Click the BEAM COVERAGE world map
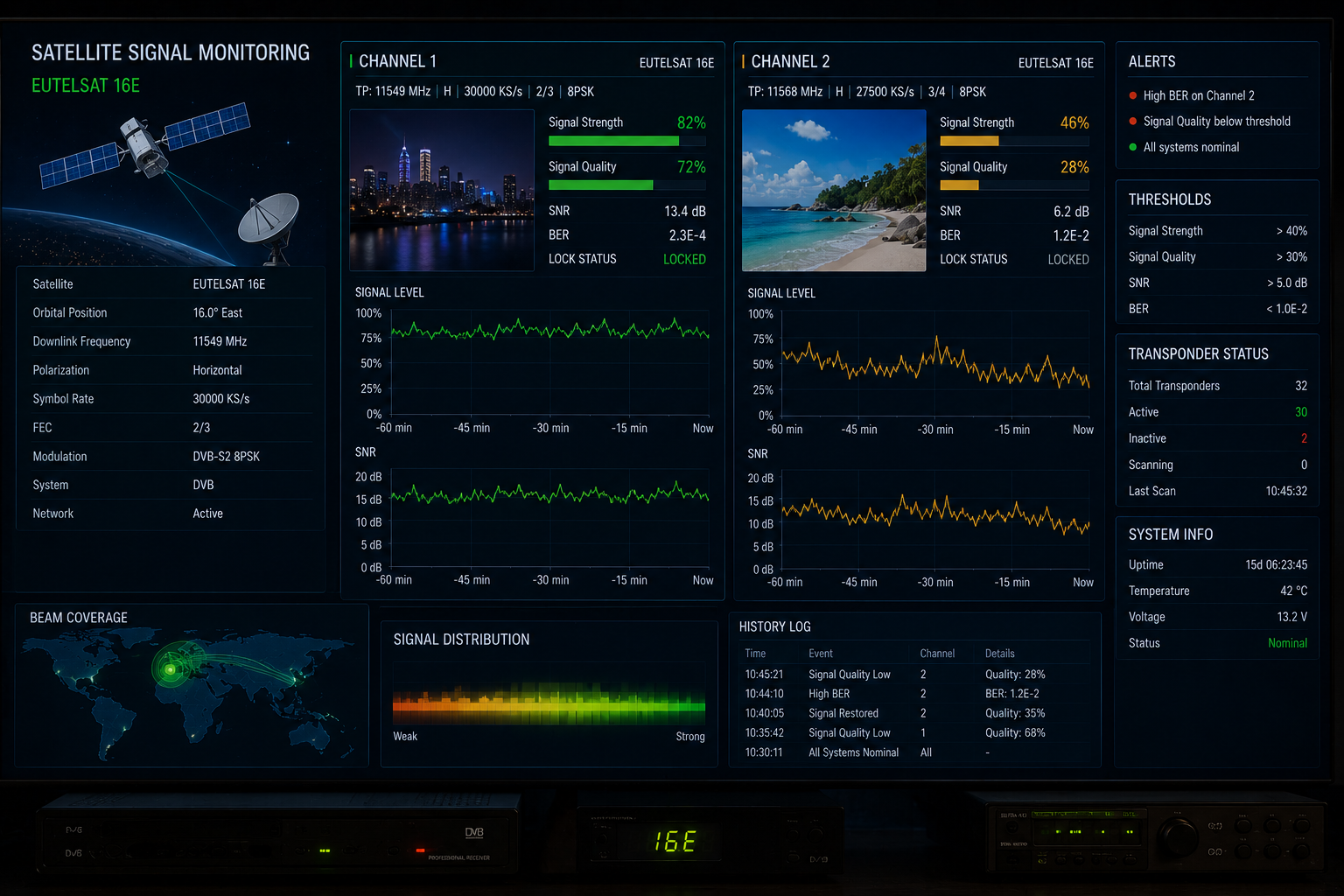 pos(190,696)
